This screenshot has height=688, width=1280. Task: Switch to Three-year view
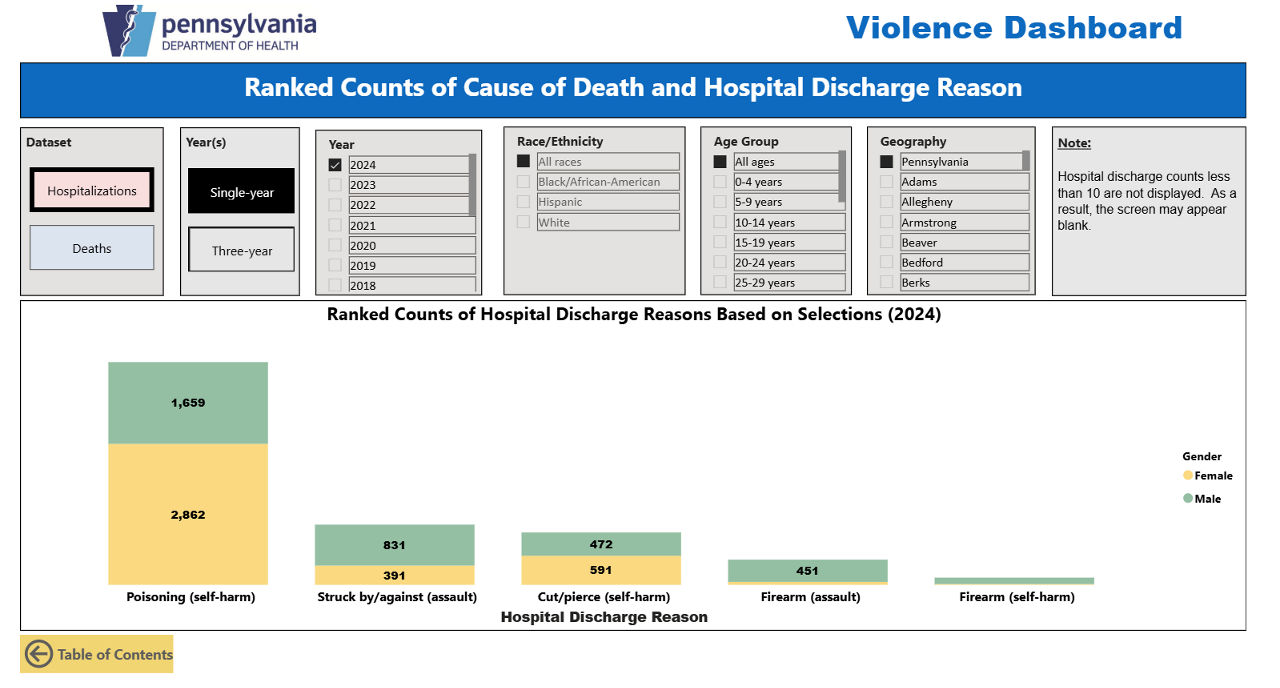[240, 251]
